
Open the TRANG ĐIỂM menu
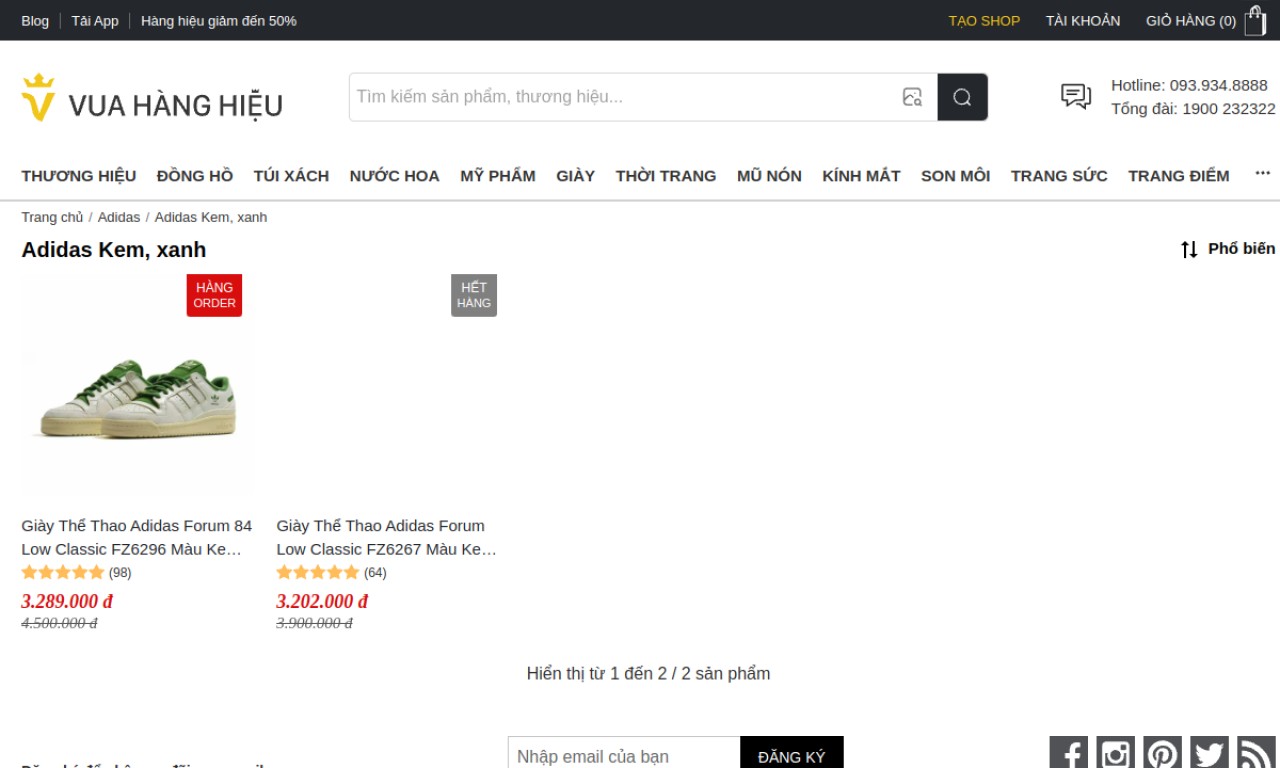[1179, 176]
